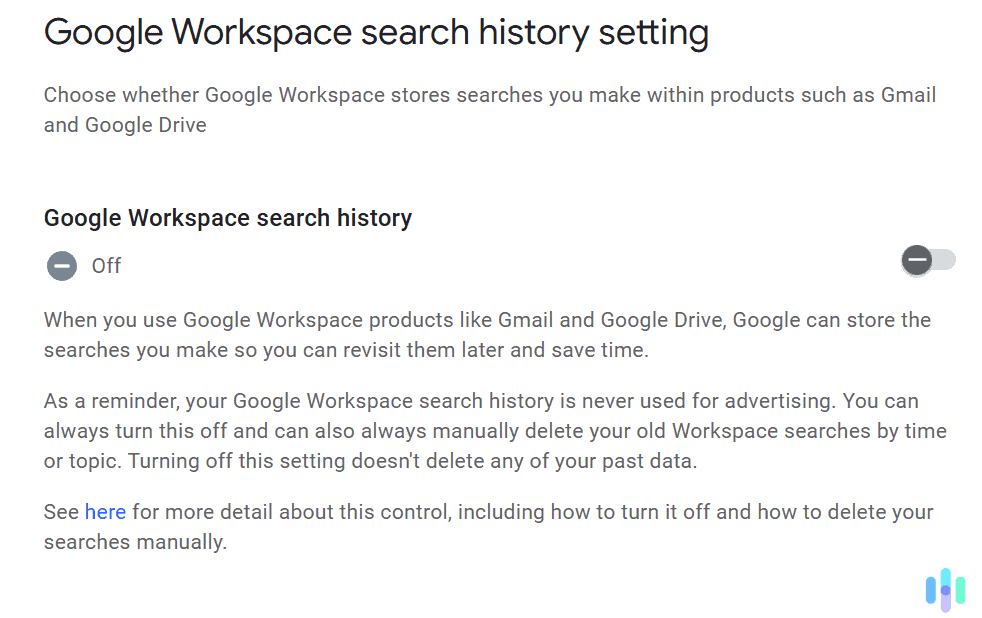Click the cyan bar of the animated logo
The width and height of the screenshot is (982, 618).
pos(946,576)
